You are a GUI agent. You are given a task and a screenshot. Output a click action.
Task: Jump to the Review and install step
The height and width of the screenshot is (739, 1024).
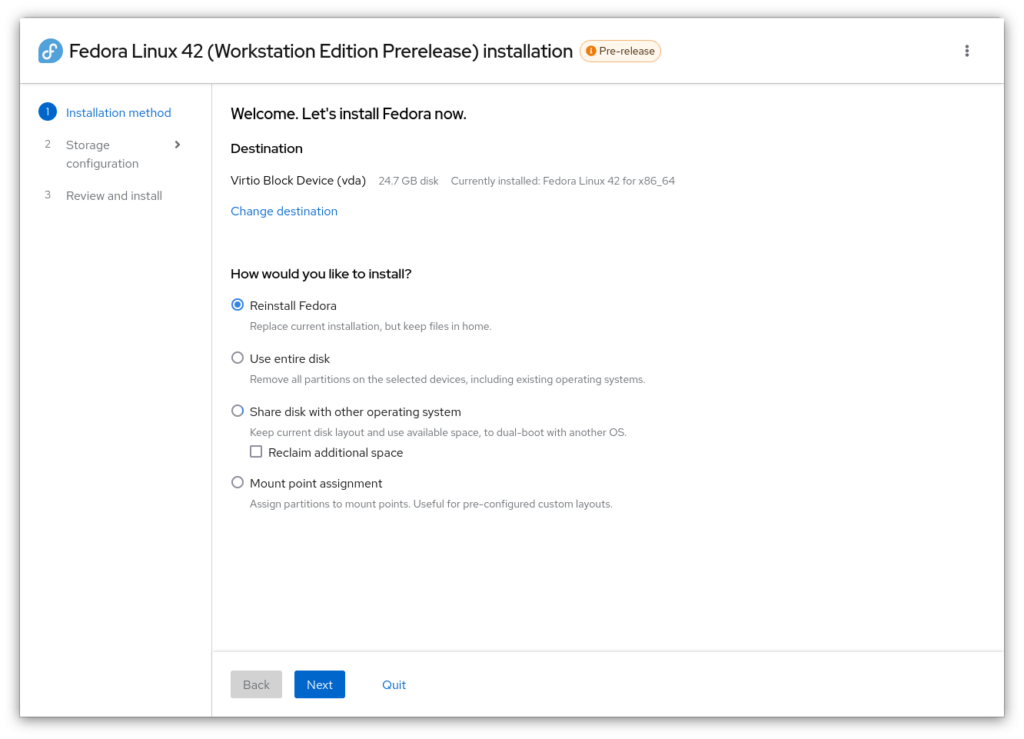click(x=113, y=196)
